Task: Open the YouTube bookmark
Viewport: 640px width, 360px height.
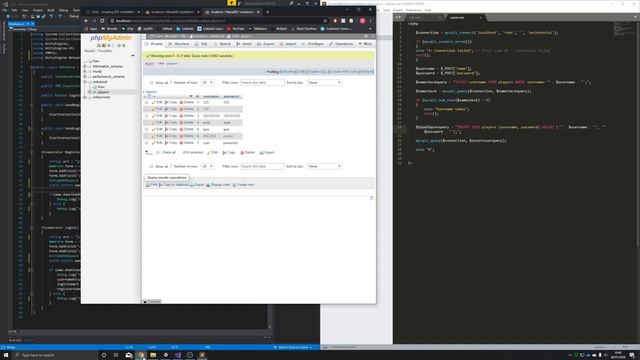Action: (236, 29)
